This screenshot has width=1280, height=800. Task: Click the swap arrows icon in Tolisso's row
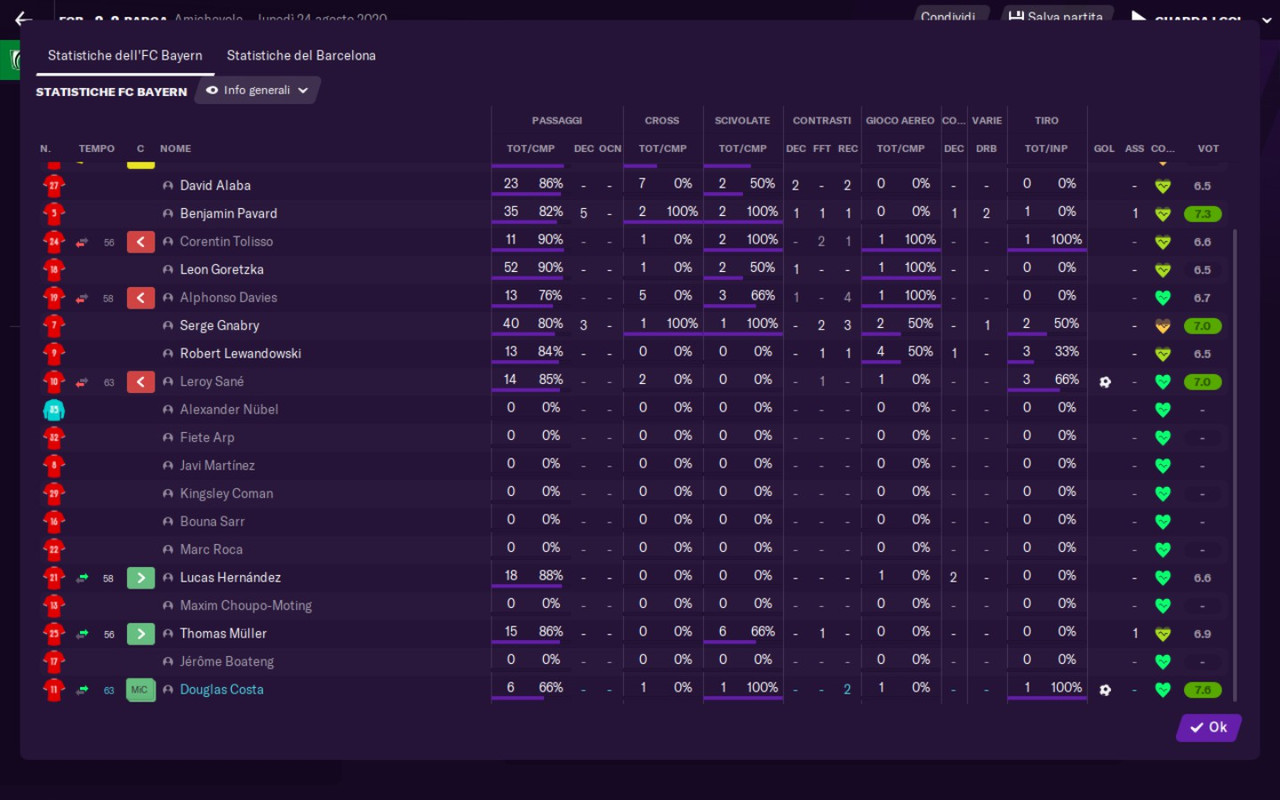click(82, 242)
